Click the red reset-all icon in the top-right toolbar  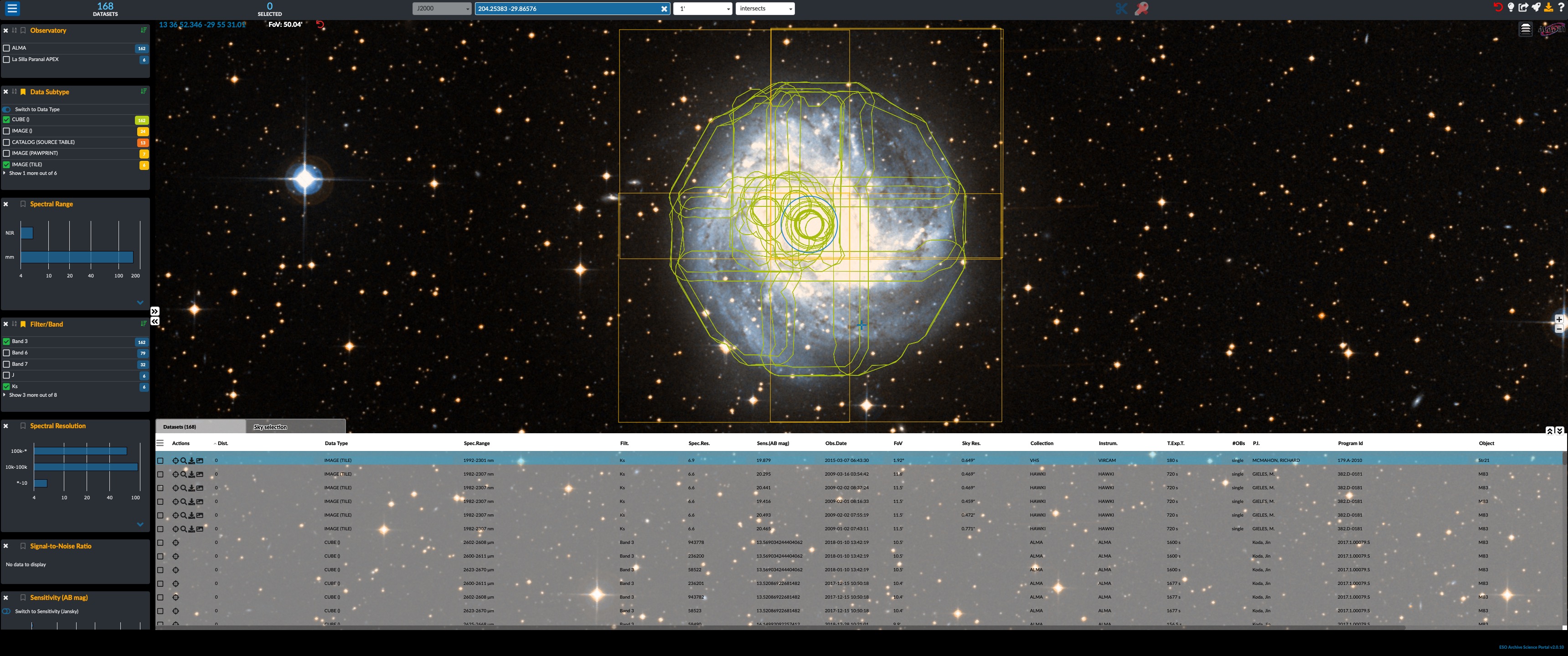(x=1498, y=7)
